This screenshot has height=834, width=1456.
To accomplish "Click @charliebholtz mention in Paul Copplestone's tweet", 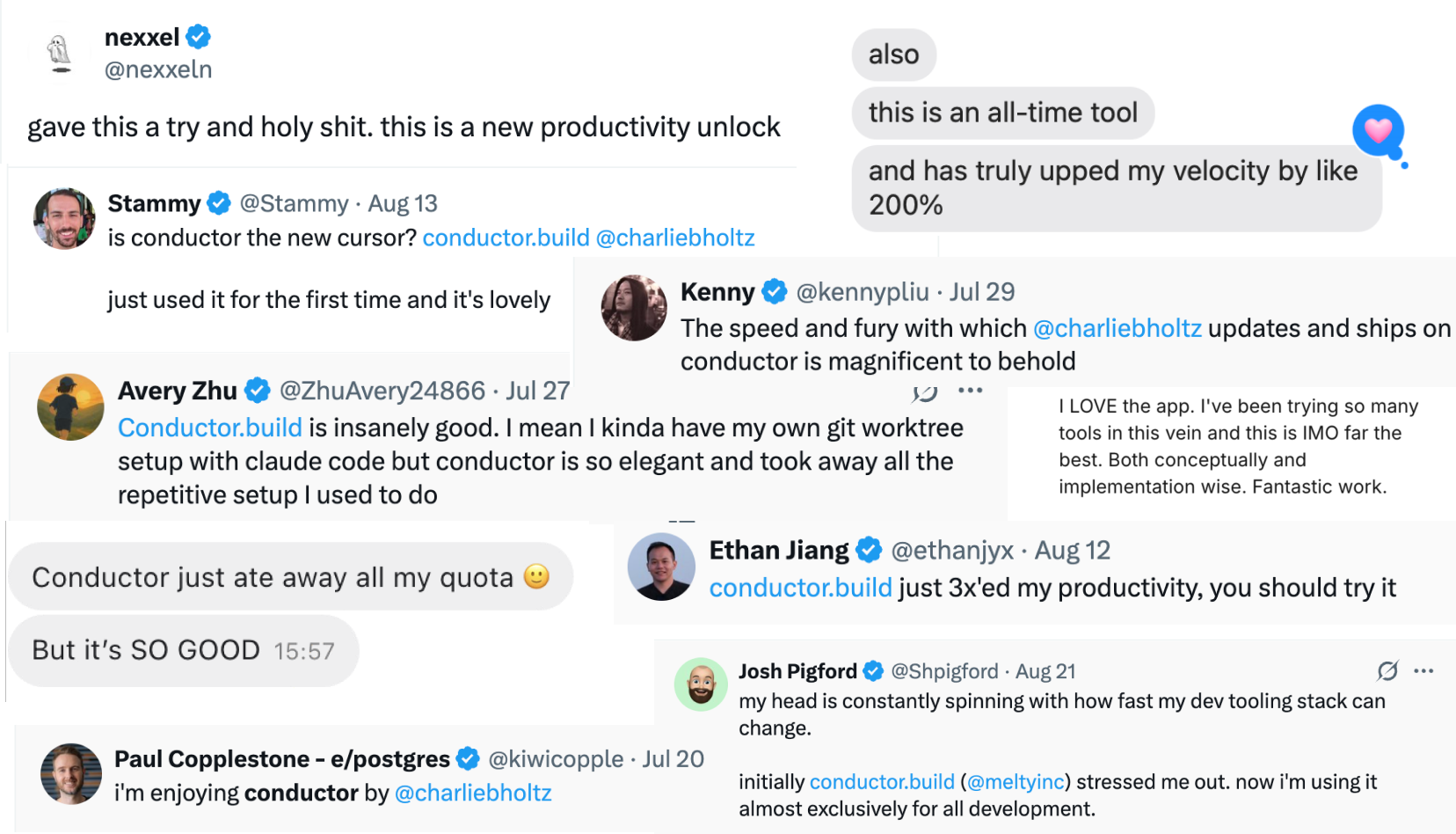I will click(x=473, y=793).
